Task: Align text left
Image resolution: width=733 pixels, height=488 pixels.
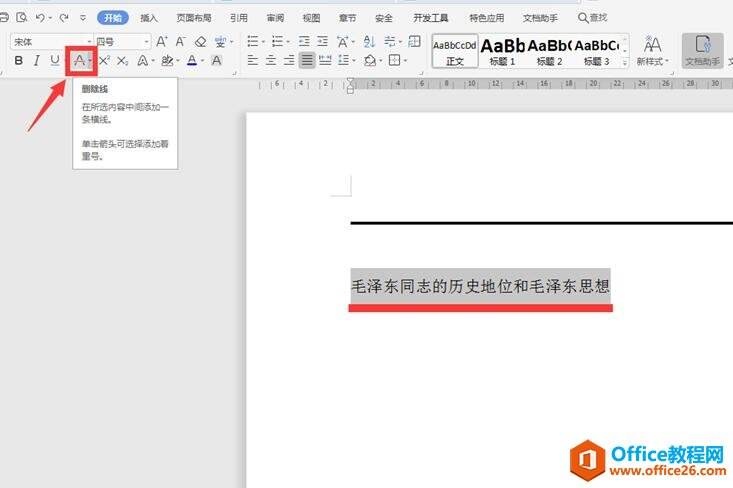Action: 252,60
